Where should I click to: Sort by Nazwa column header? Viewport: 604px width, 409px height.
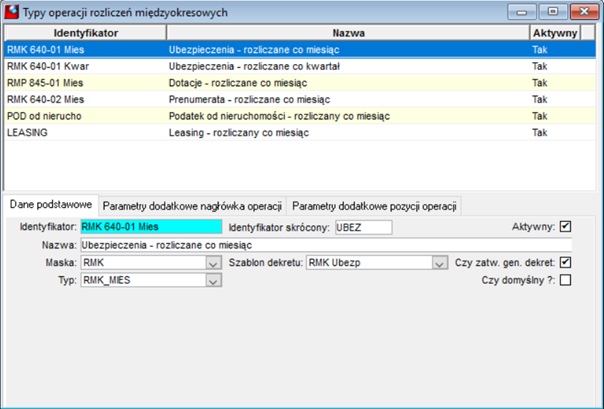348,33
